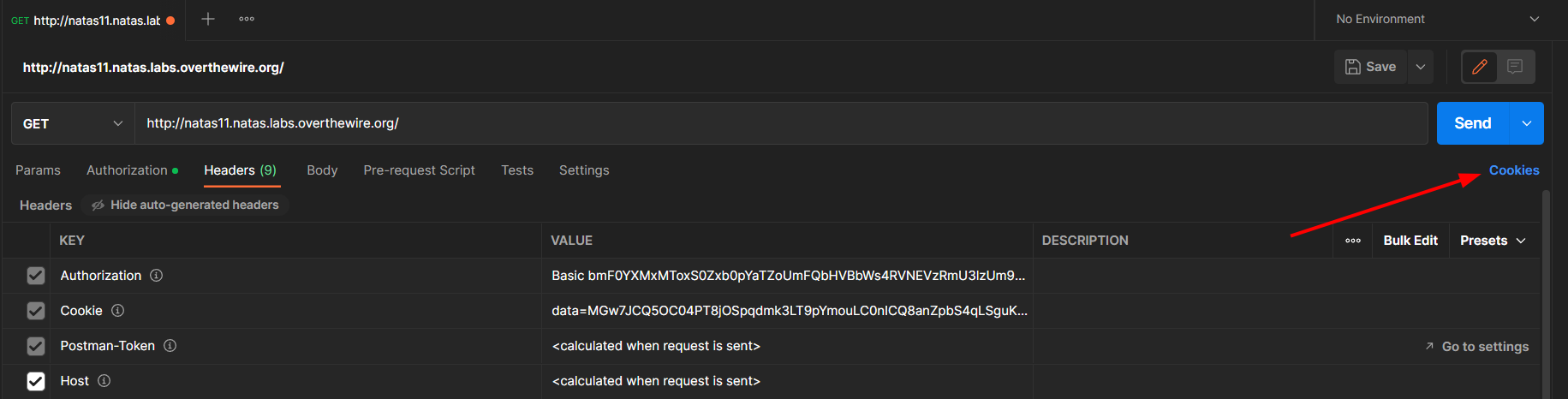Hide auto-generated headers

186,205
